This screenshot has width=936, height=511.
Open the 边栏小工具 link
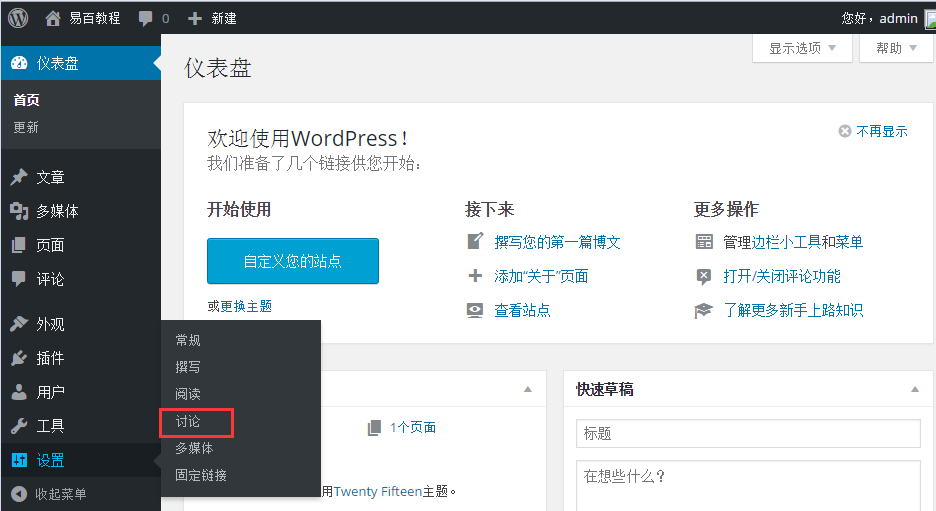coord(786,242)
